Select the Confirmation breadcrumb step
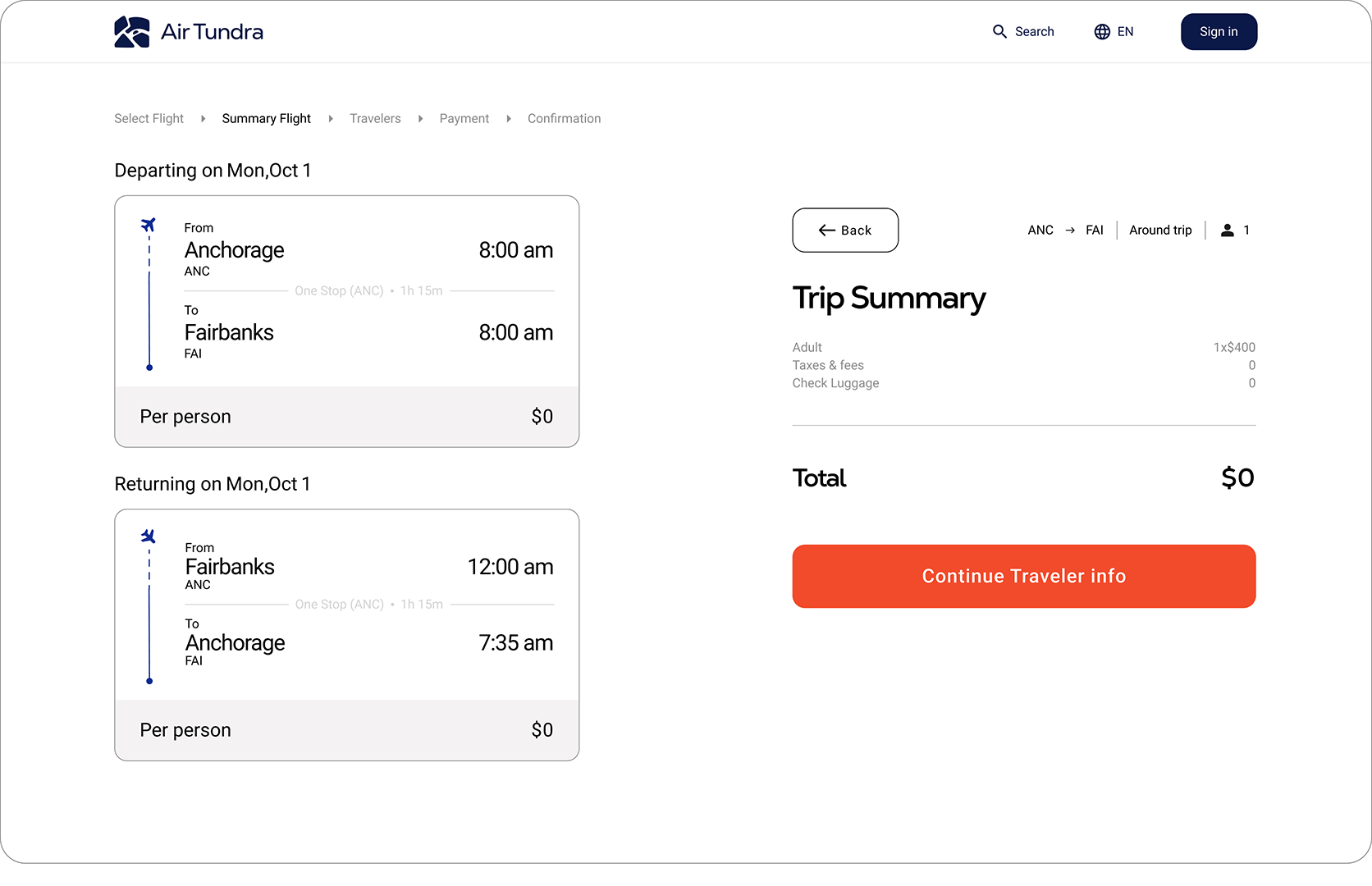 point(564,119)
